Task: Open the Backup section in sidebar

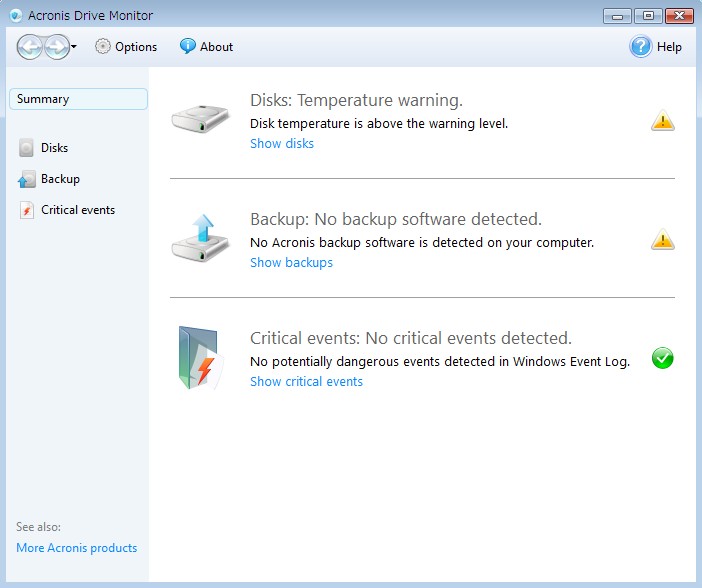Action: point(60,179)
